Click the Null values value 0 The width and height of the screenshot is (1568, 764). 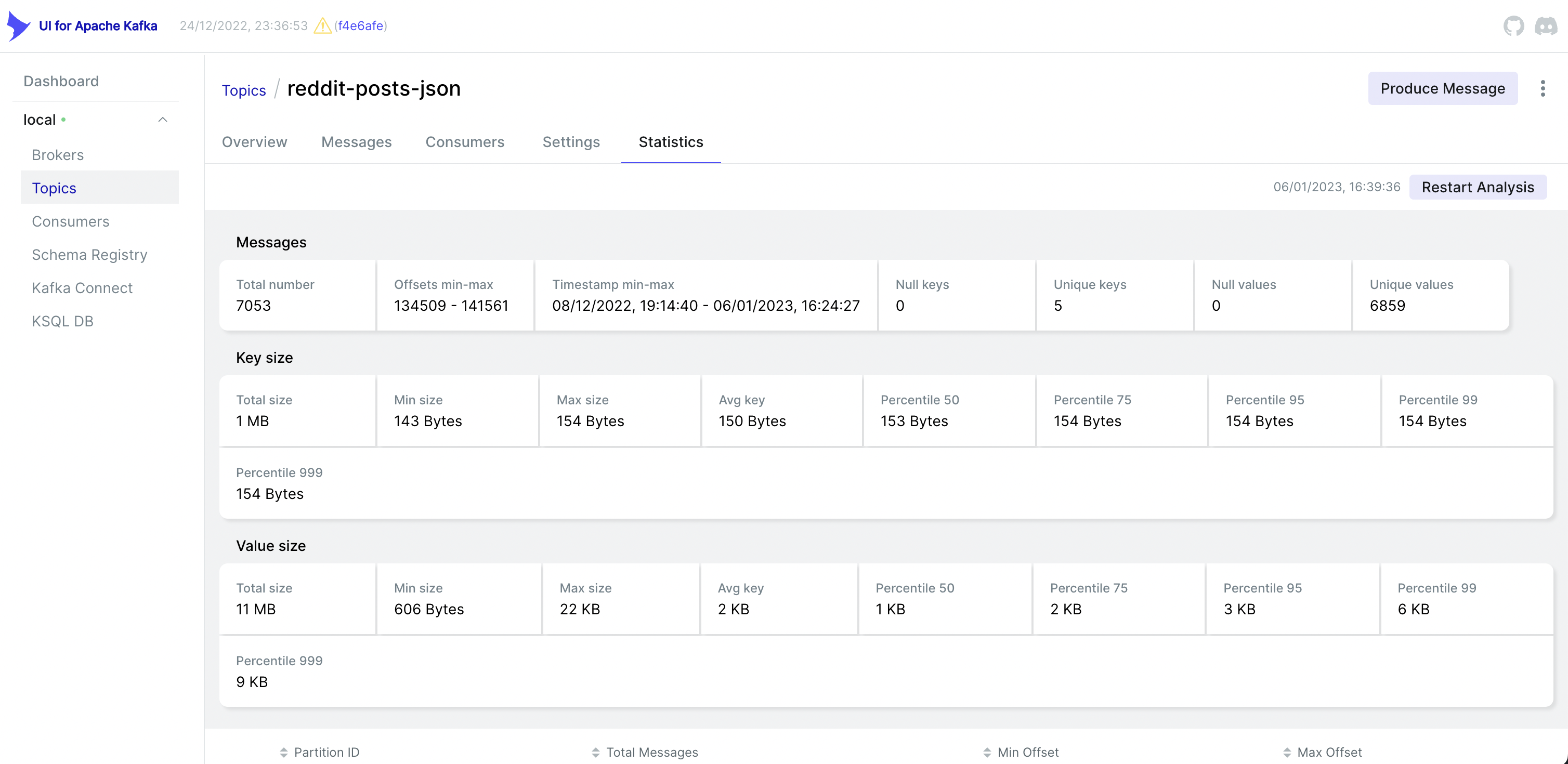coord(1216,306)
